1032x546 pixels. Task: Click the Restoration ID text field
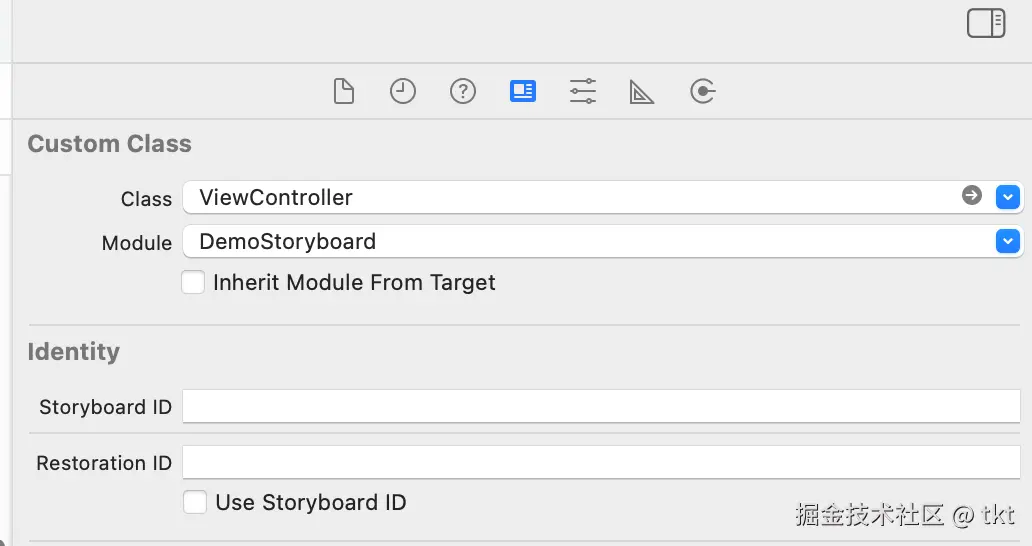(600, 463)
